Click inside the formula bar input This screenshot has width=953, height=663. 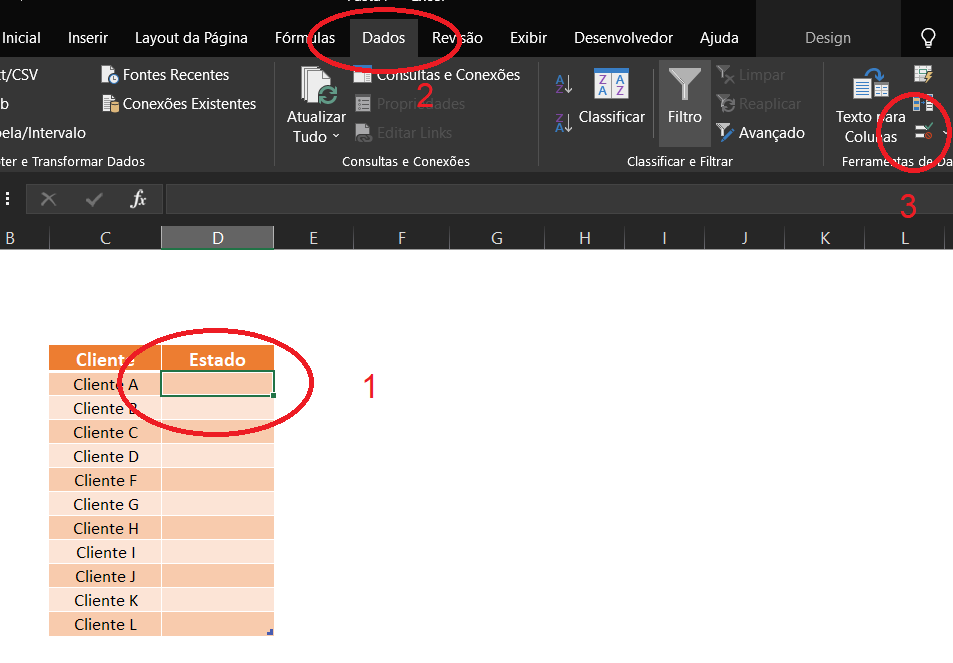click(559, 199)
